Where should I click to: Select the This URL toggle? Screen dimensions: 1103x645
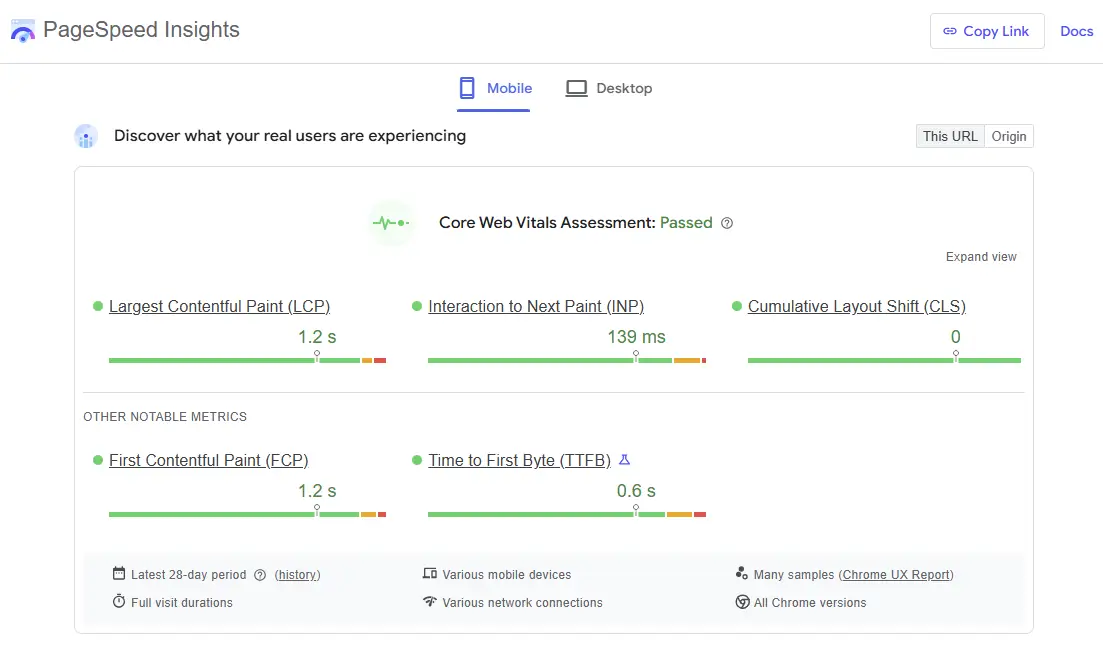950,136
